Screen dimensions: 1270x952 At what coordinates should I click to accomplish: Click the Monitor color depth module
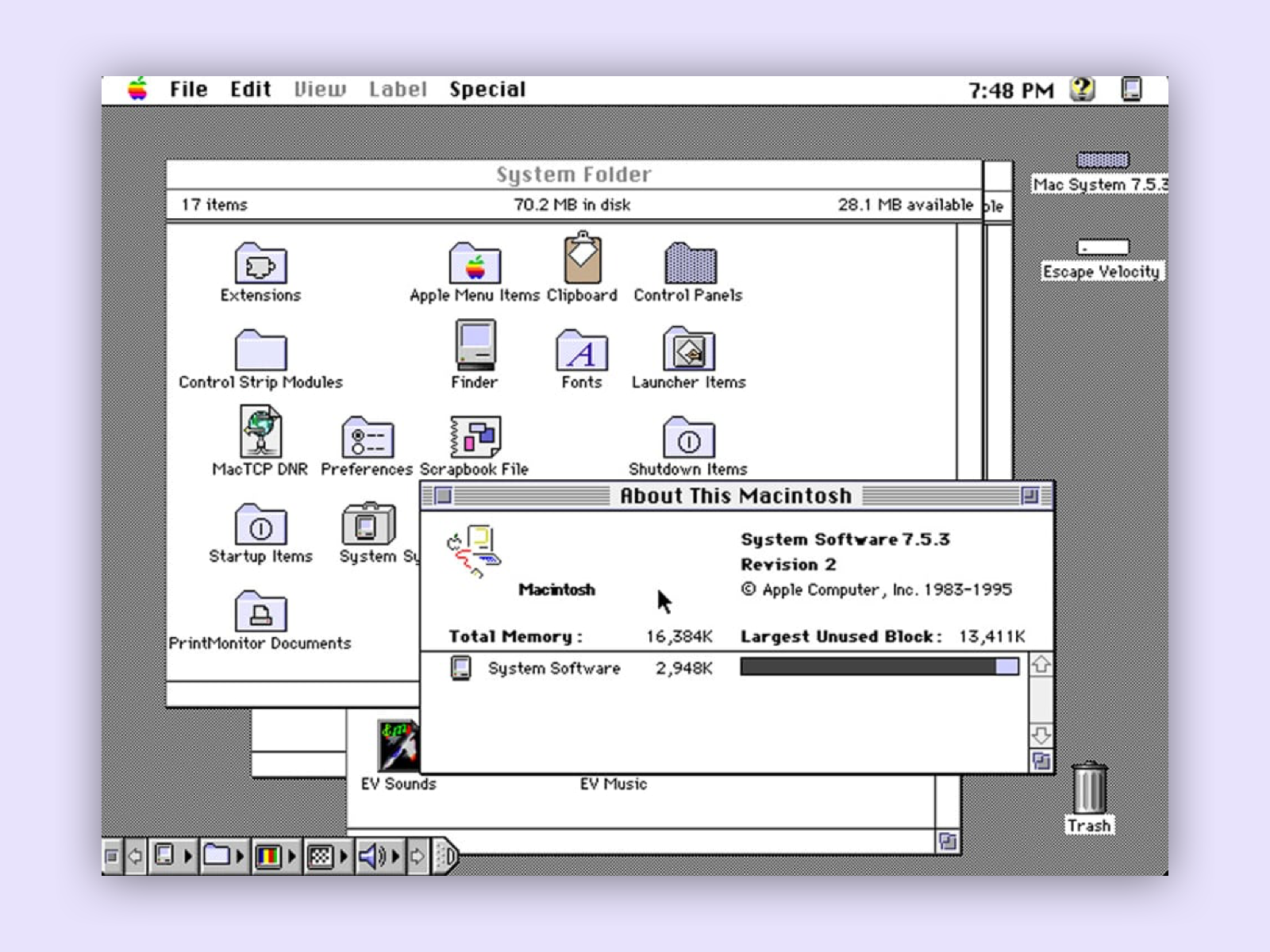(269, 856)
